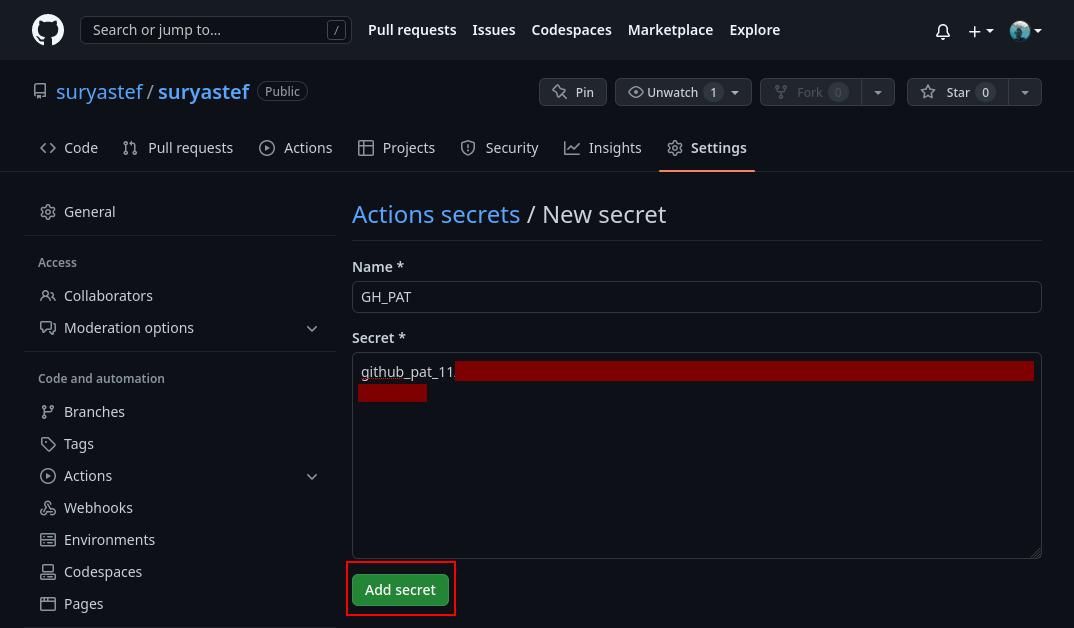The width and height of the screenshot is (1074, 628).
Task: Click the repository book icon
Action: pos(40,92)
